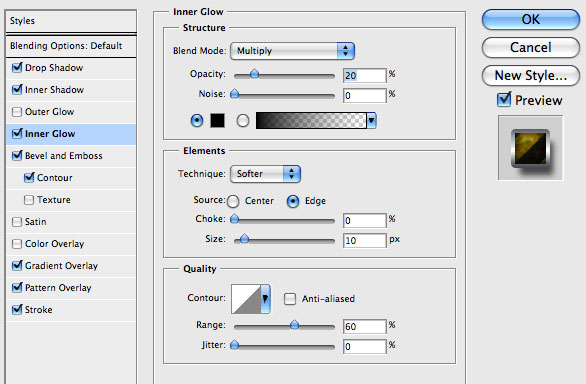Open the Drop Shadow settings entry
The height and width of the screenshot is (384, 586).
point(54,68)
